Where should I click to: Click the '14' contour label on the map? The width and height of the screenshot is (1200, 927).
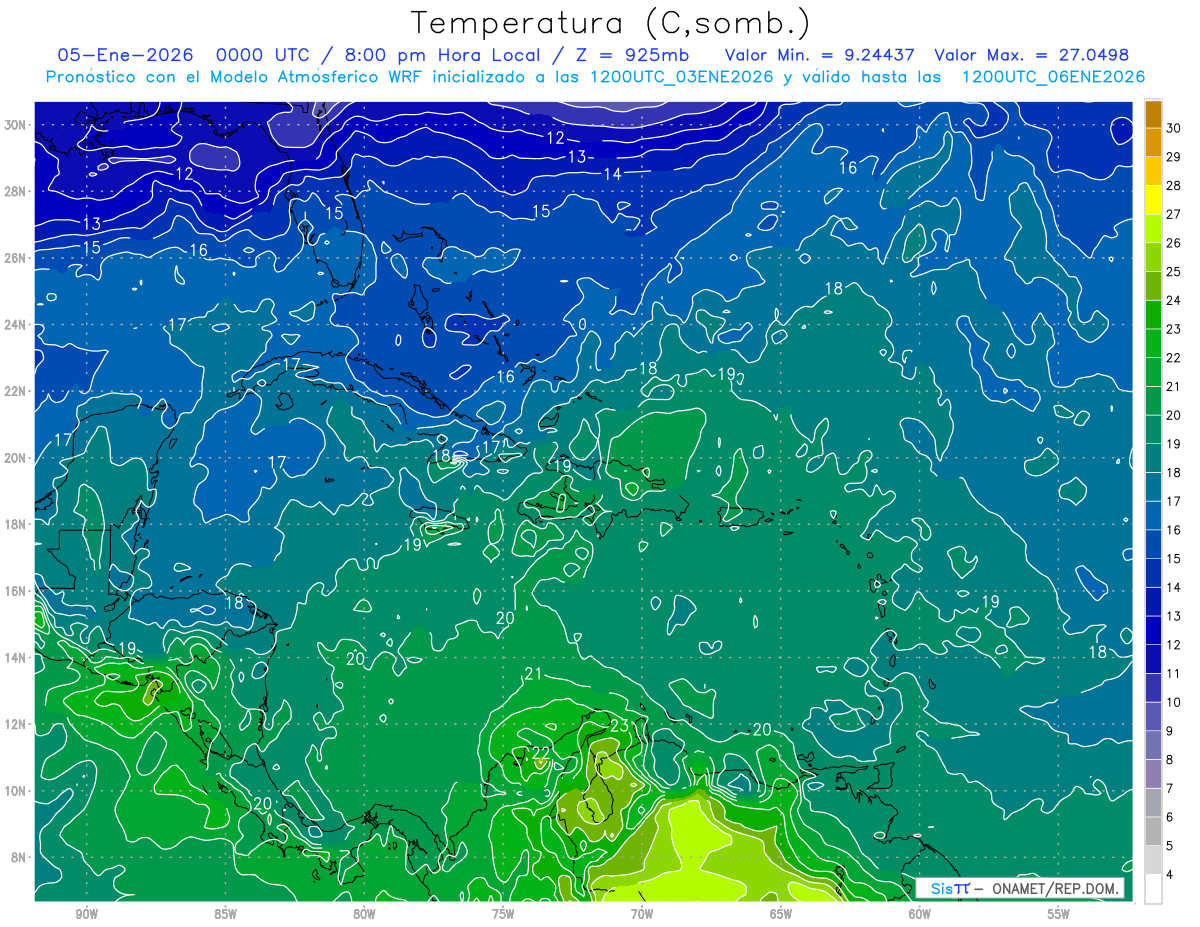coord(612,174)
